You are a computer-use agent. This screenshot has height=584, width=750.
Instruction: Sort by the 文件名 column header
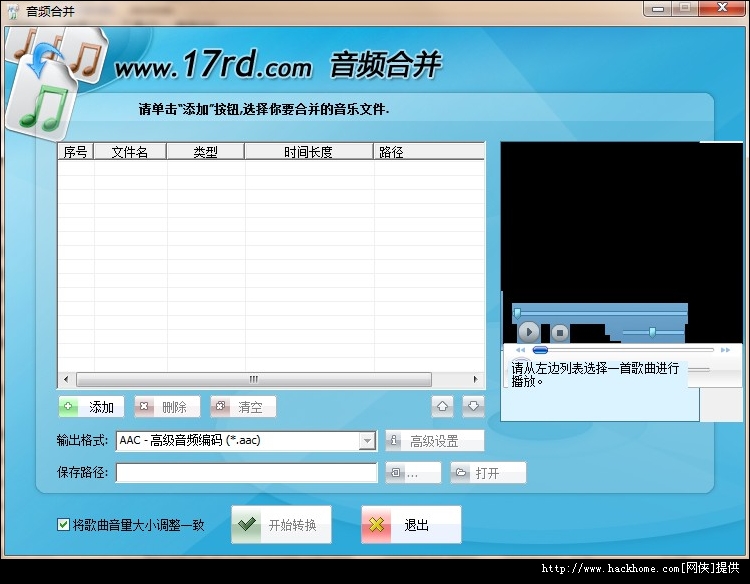click(x=130, y=152)
